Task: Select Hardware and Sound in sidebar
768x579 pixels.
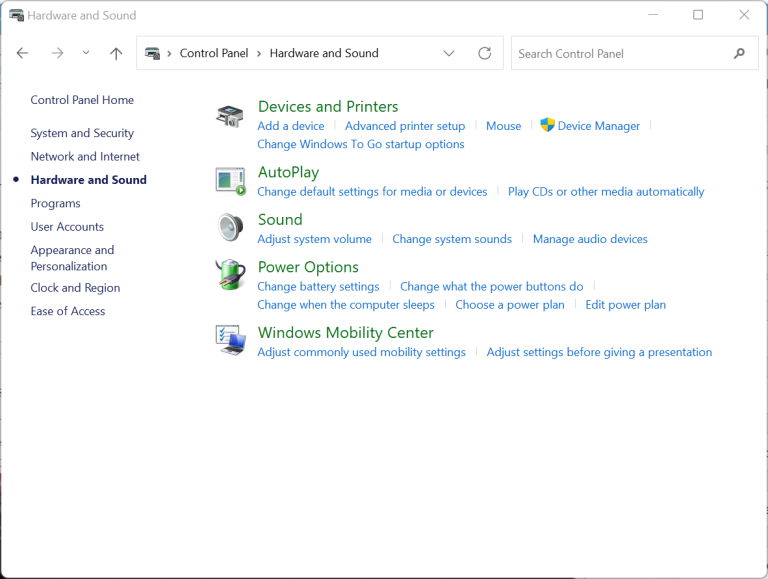Action: pyautogui.click(x=88, y=180)
